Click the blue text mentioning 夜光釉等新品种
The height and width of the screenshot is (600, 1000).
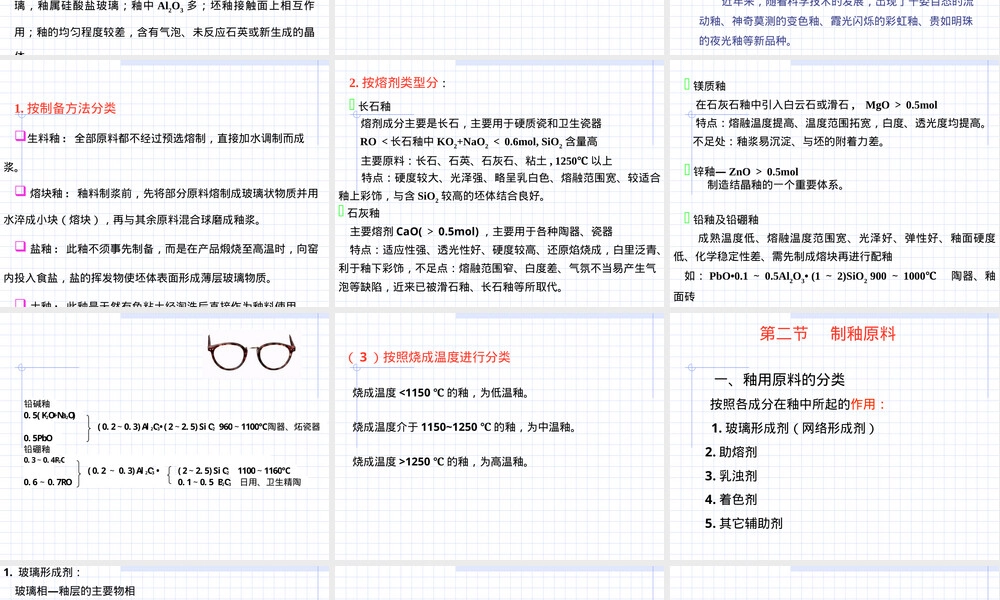click(x=746, y=41)
